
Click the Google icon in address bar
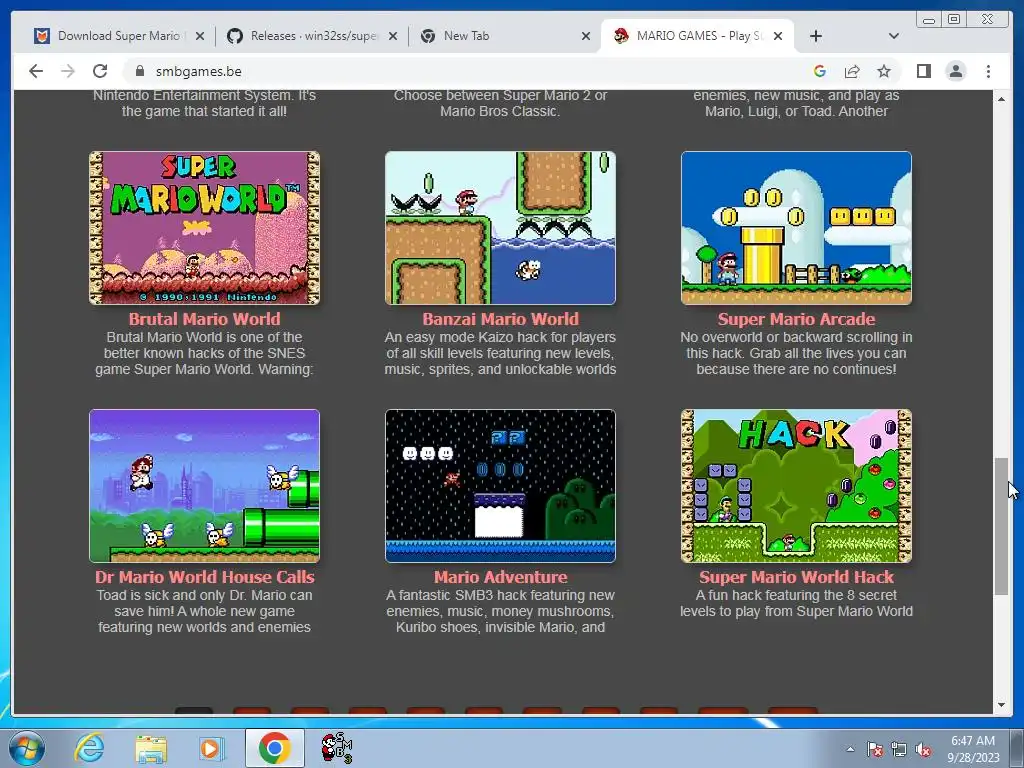click(820, 71)
